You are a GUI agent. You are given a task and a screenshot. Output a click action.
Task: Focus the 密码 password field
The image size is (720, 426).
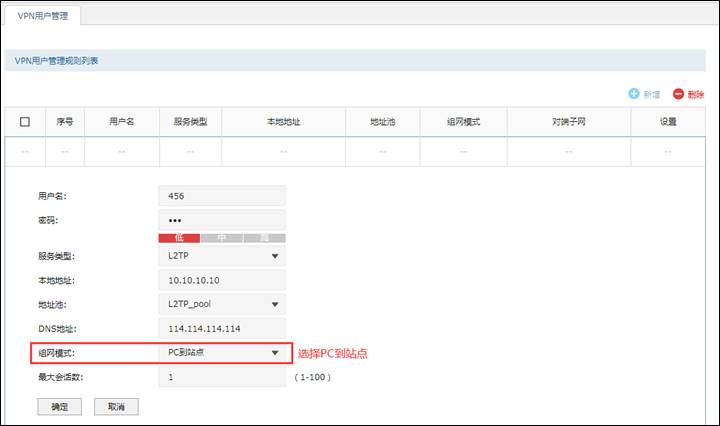coord(222,220)
